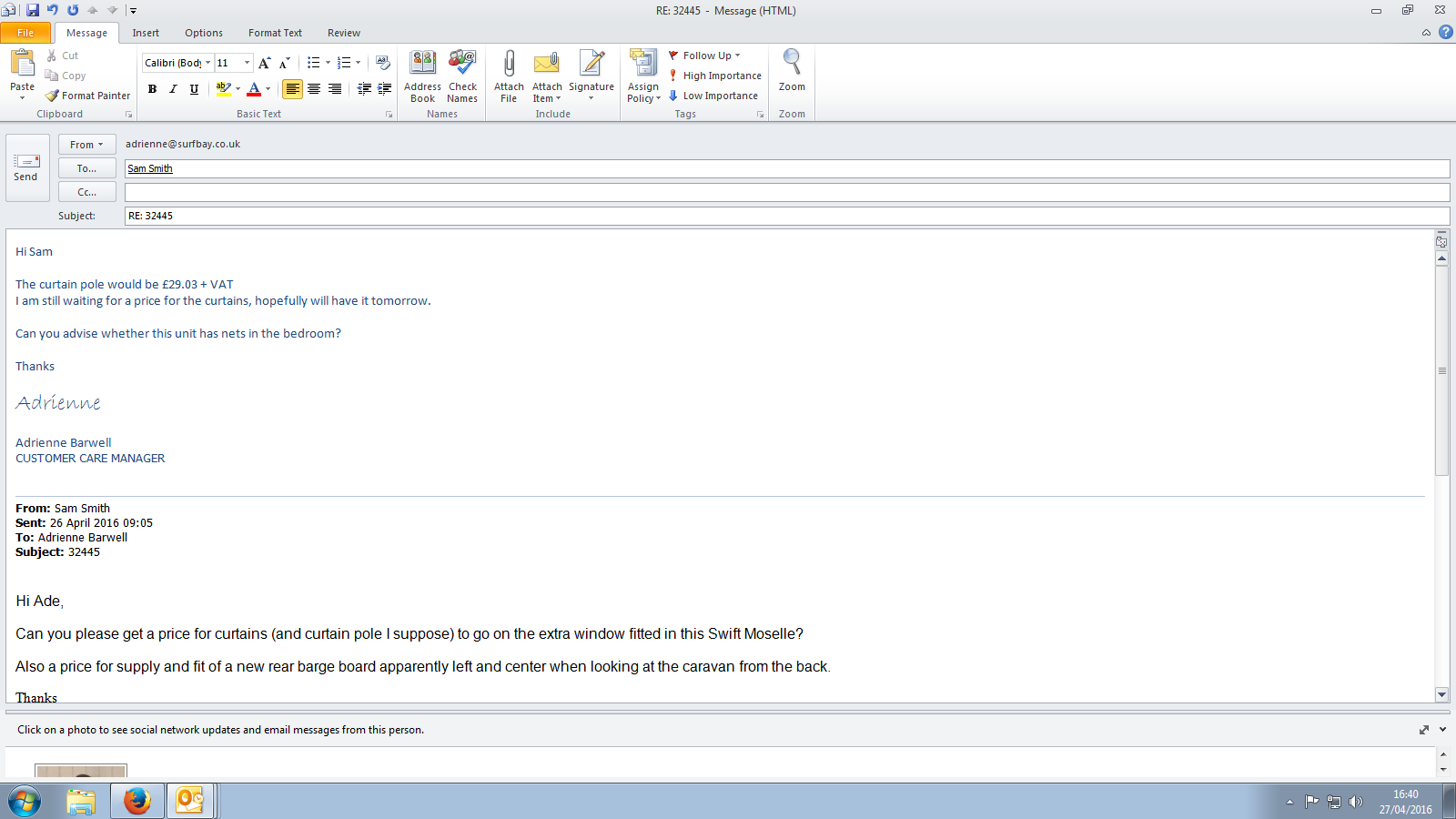
Task: Toggle underline formatting
Action: tap(194, 88)
